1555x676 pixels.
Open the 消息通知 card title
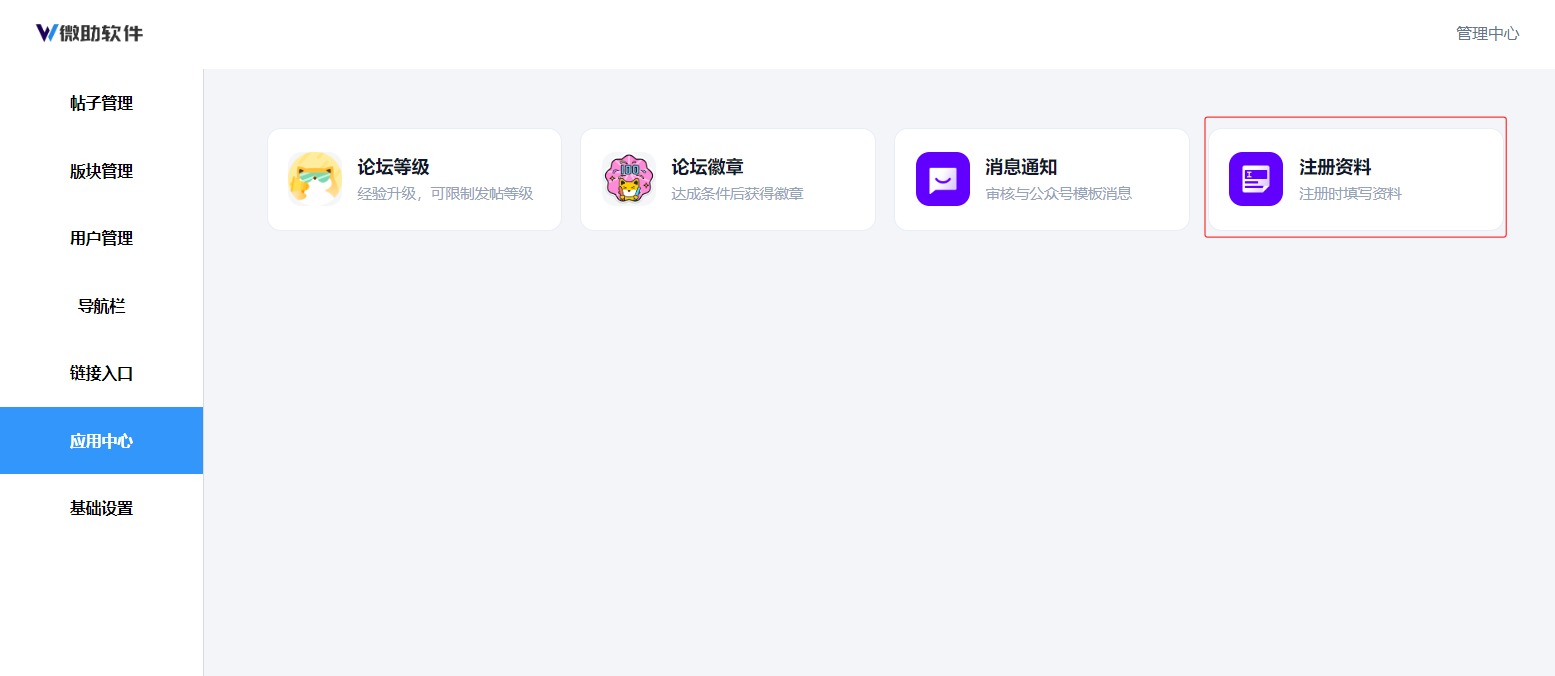click(1021, 167)
